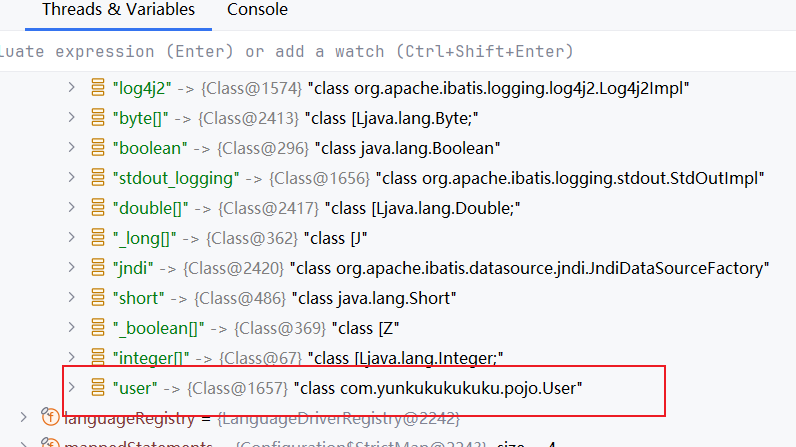Click the field icon beside languageRegistry
This screenshot has width=796, height=447.
click(x=50, y=417)
